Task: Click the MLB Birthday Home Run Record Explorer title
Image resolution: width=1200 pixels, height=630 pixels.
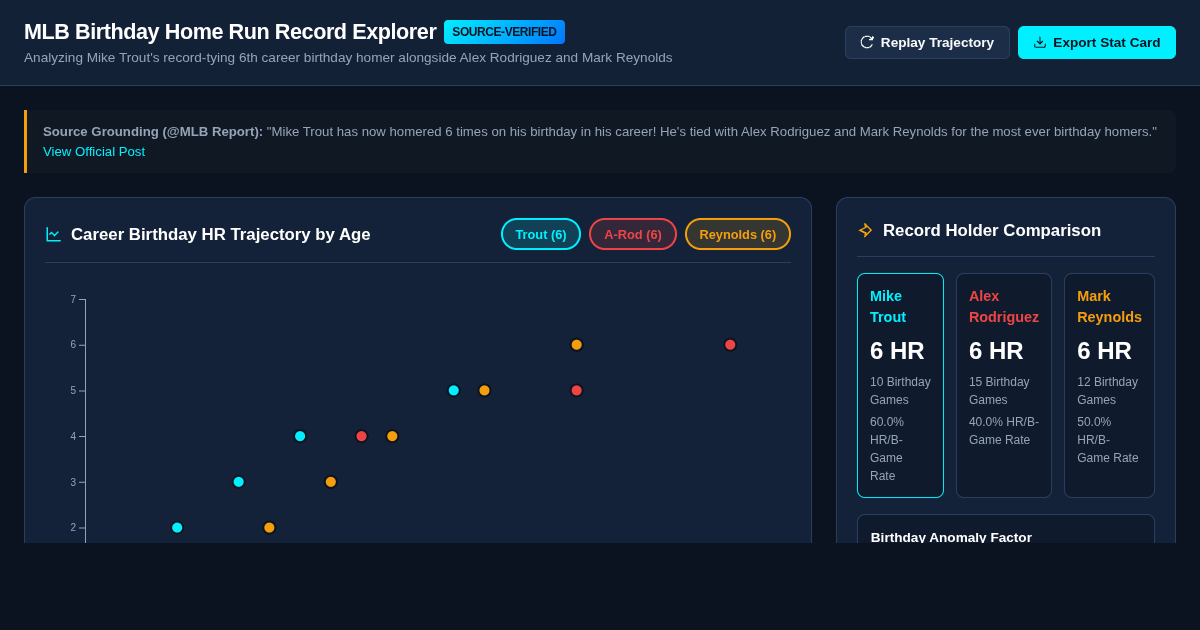Action: click(x=230, y=32)
